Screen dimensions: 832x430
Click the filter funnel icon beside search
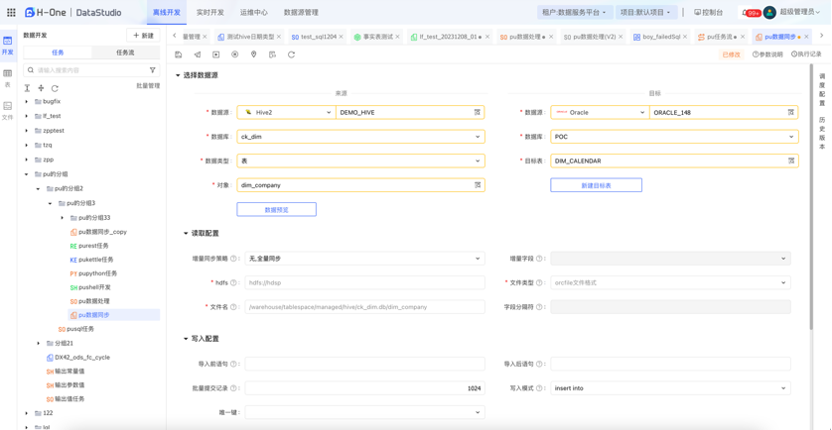152,70
